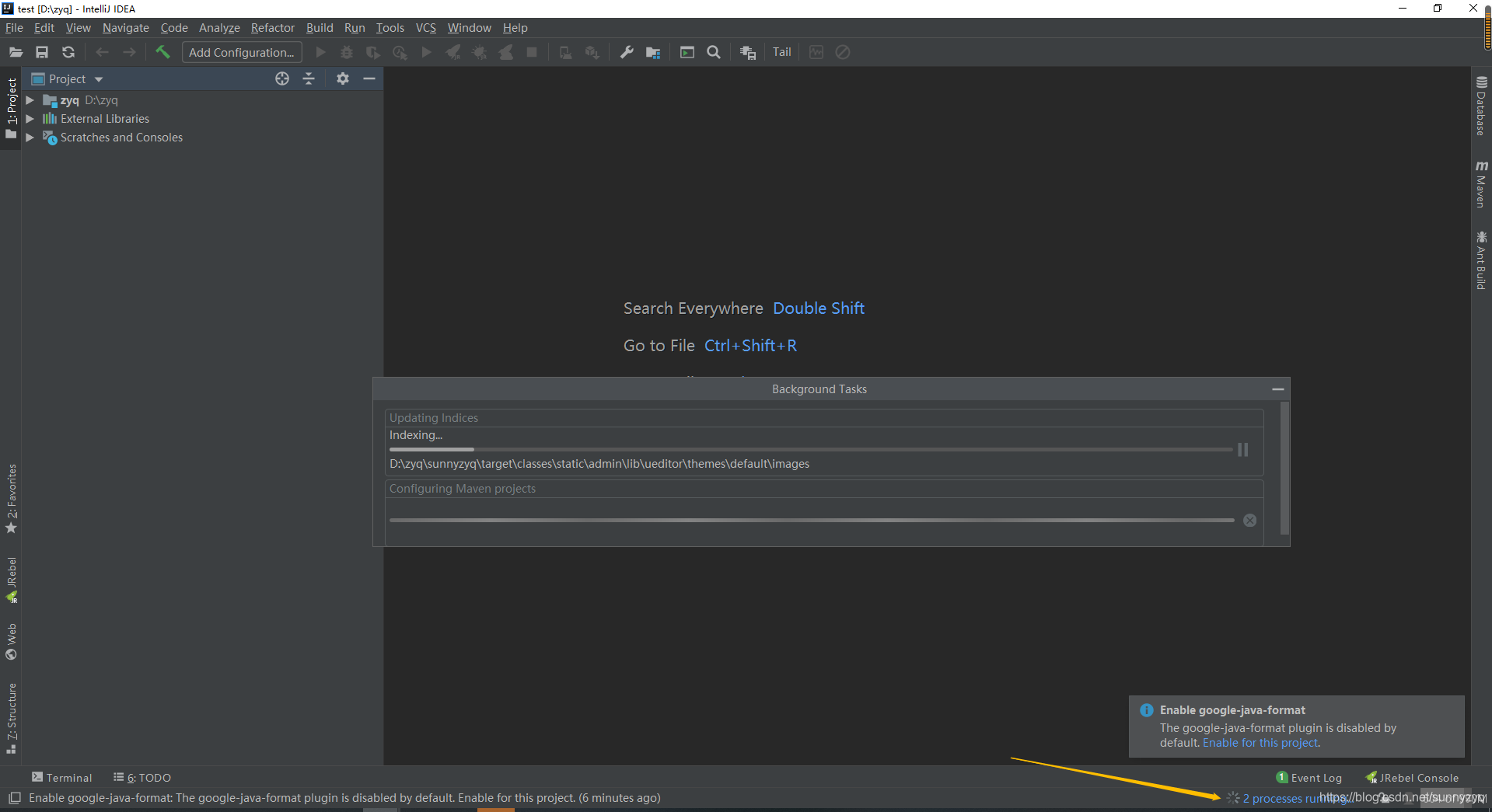Open the File menu
Viewport: 1492px width, 812px height.
tap(14, 28)
